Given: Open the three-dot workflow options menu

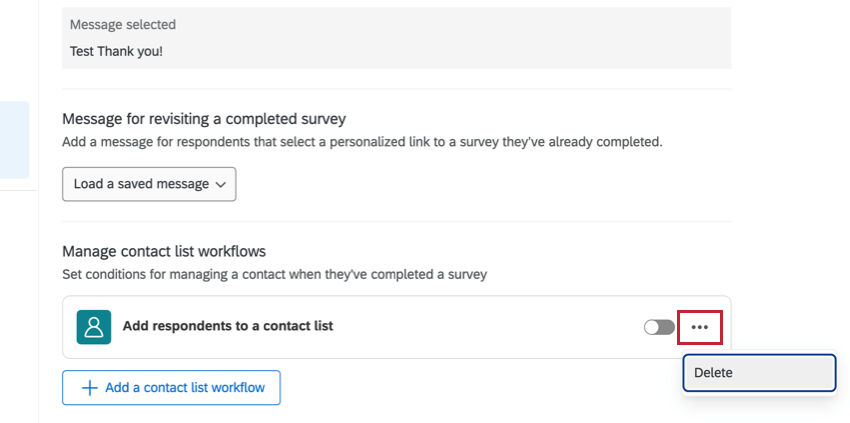Looking at the screenshot, I should pos(700,327).
